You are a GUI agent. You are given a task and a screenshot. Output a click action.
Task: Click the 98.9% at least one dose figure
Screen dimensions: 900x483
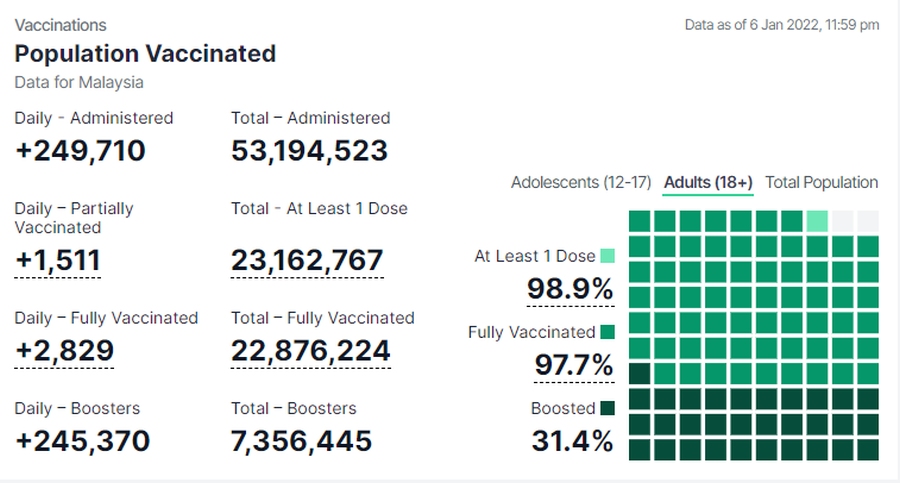click(x=570, y=290)
